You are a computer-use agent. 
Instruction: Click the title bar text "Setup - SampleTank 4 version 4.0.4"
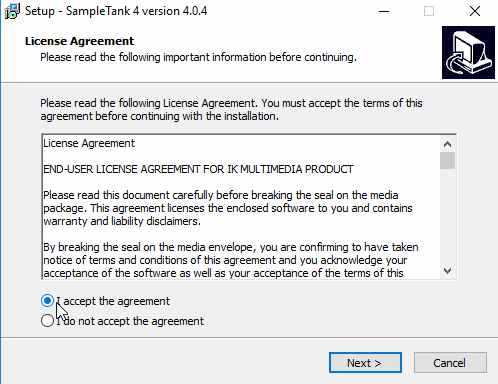[116, 11]
